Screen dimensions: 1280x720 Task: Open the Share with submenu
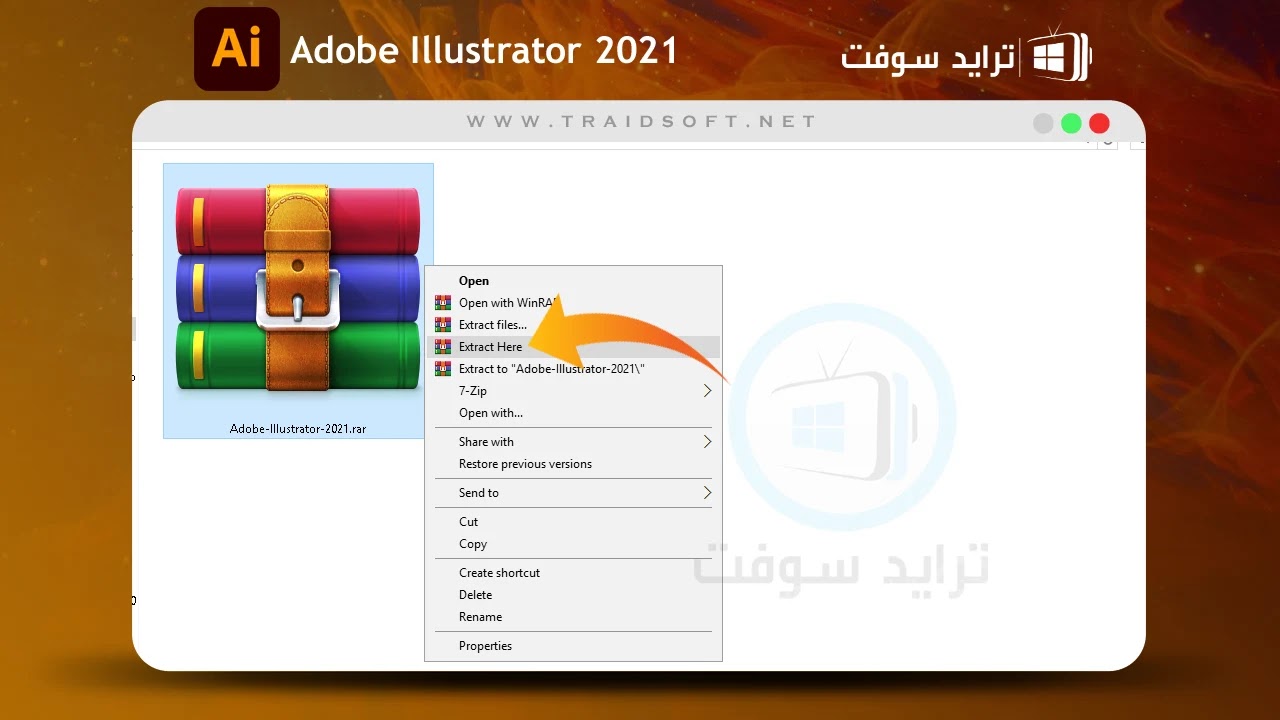tap(573, 442)
